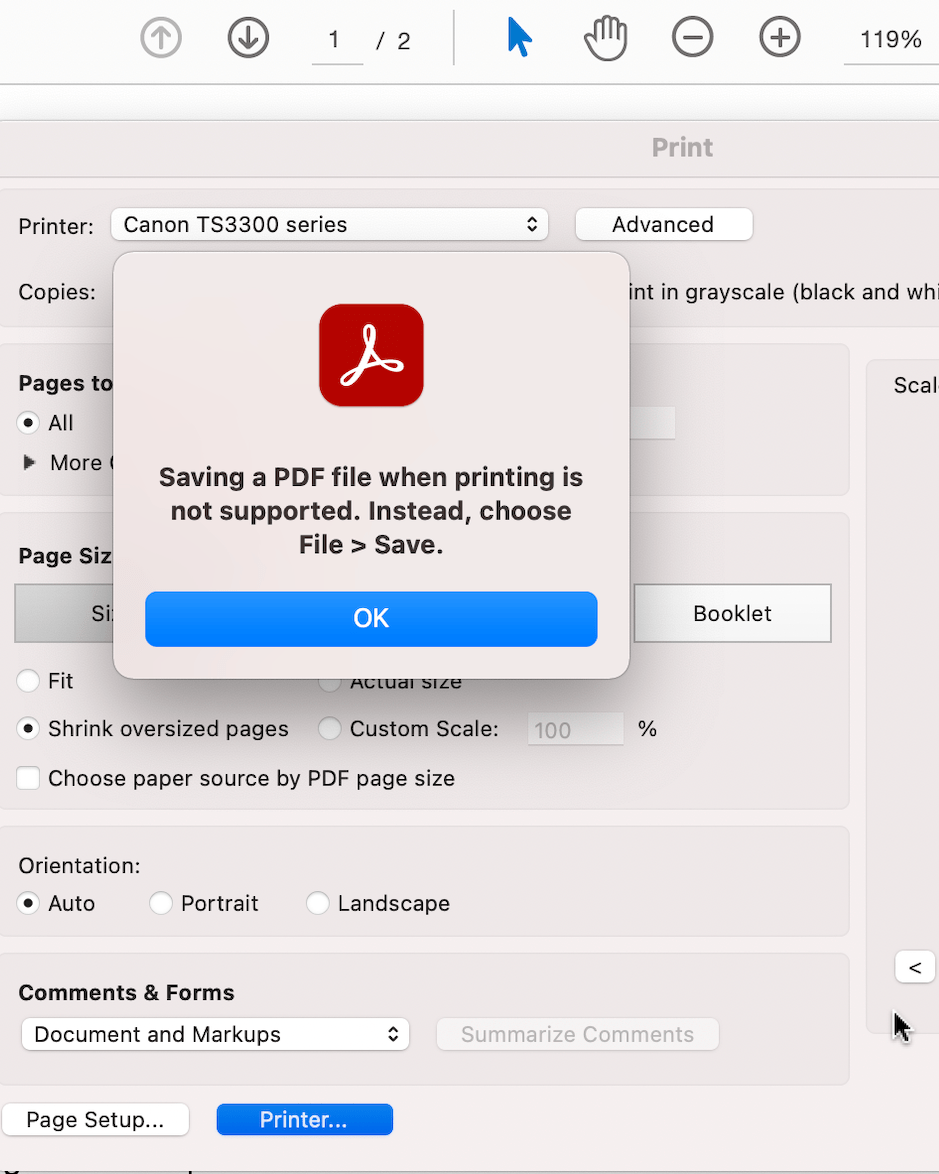Go to next page with down arrow
This screenshot has width=939, height=1174.
click(x=248, y=37)
